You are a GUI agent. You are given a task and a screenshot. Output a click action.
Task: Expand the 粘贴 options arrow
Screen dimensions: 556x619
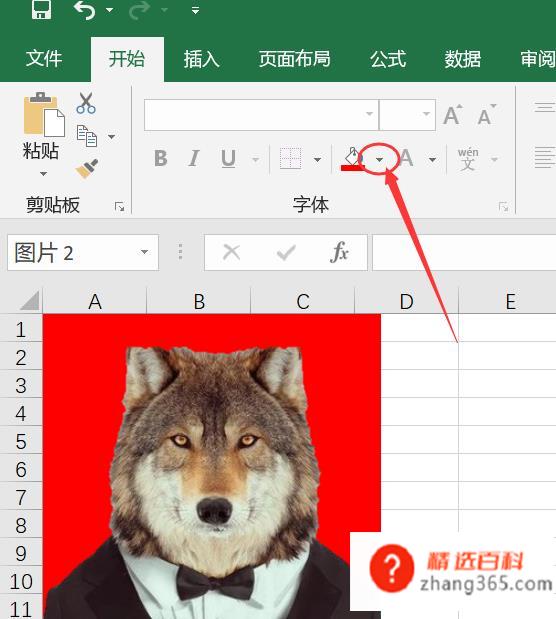[x=43, y=173]
